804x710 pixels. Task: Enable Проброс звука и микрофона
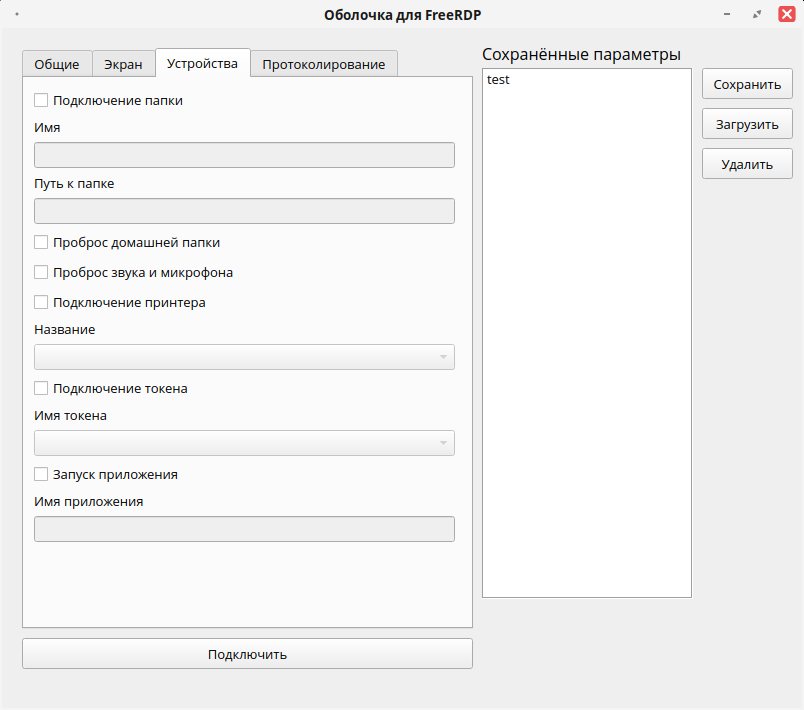(41, 272)
